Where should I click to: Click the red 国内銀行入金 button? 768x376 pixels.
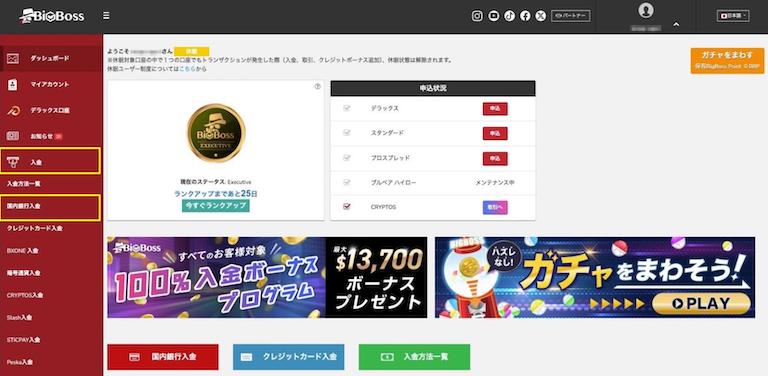[163, 357]
